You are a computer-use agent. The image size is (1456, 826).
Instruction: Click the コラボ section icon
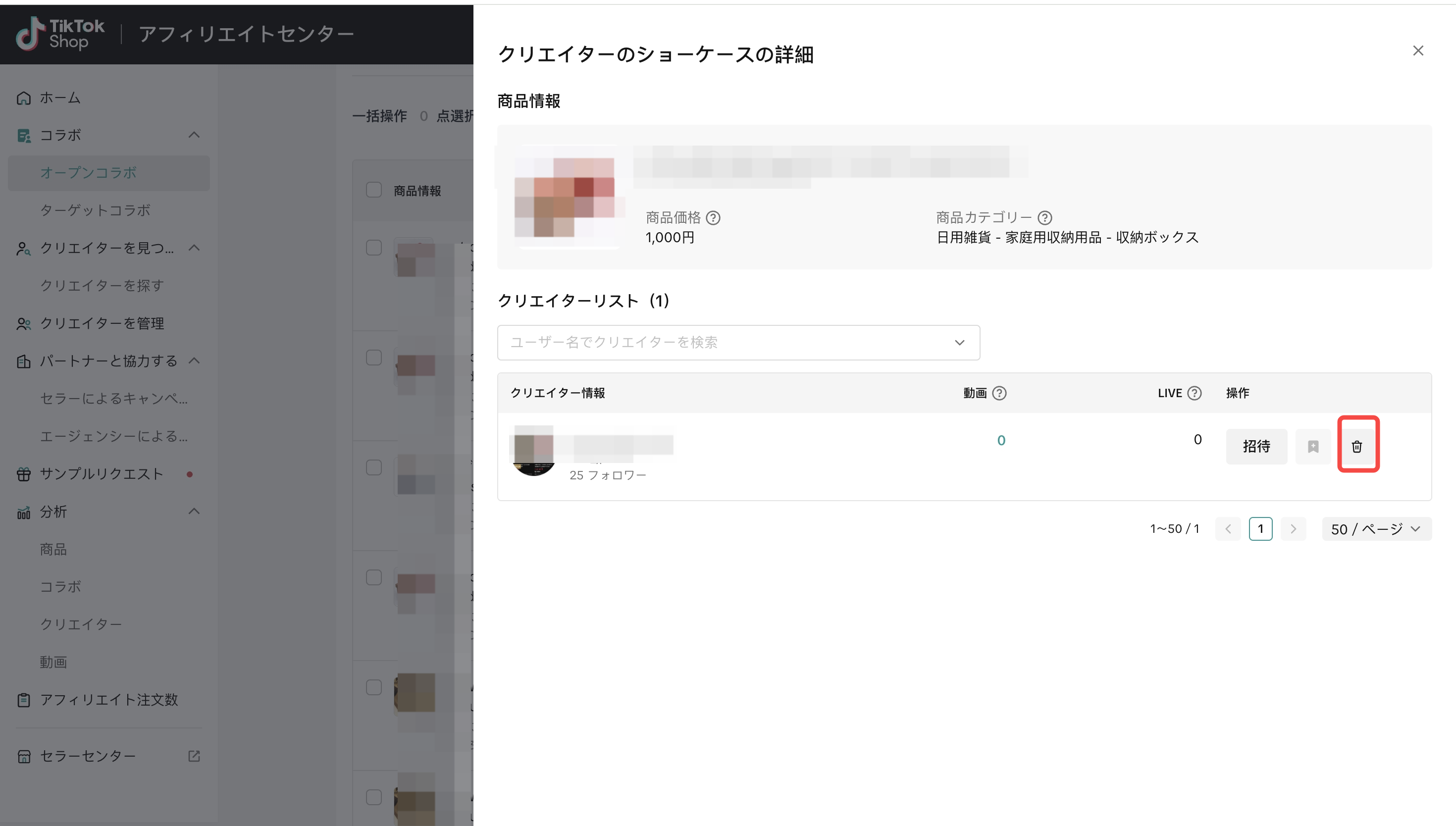24,136
